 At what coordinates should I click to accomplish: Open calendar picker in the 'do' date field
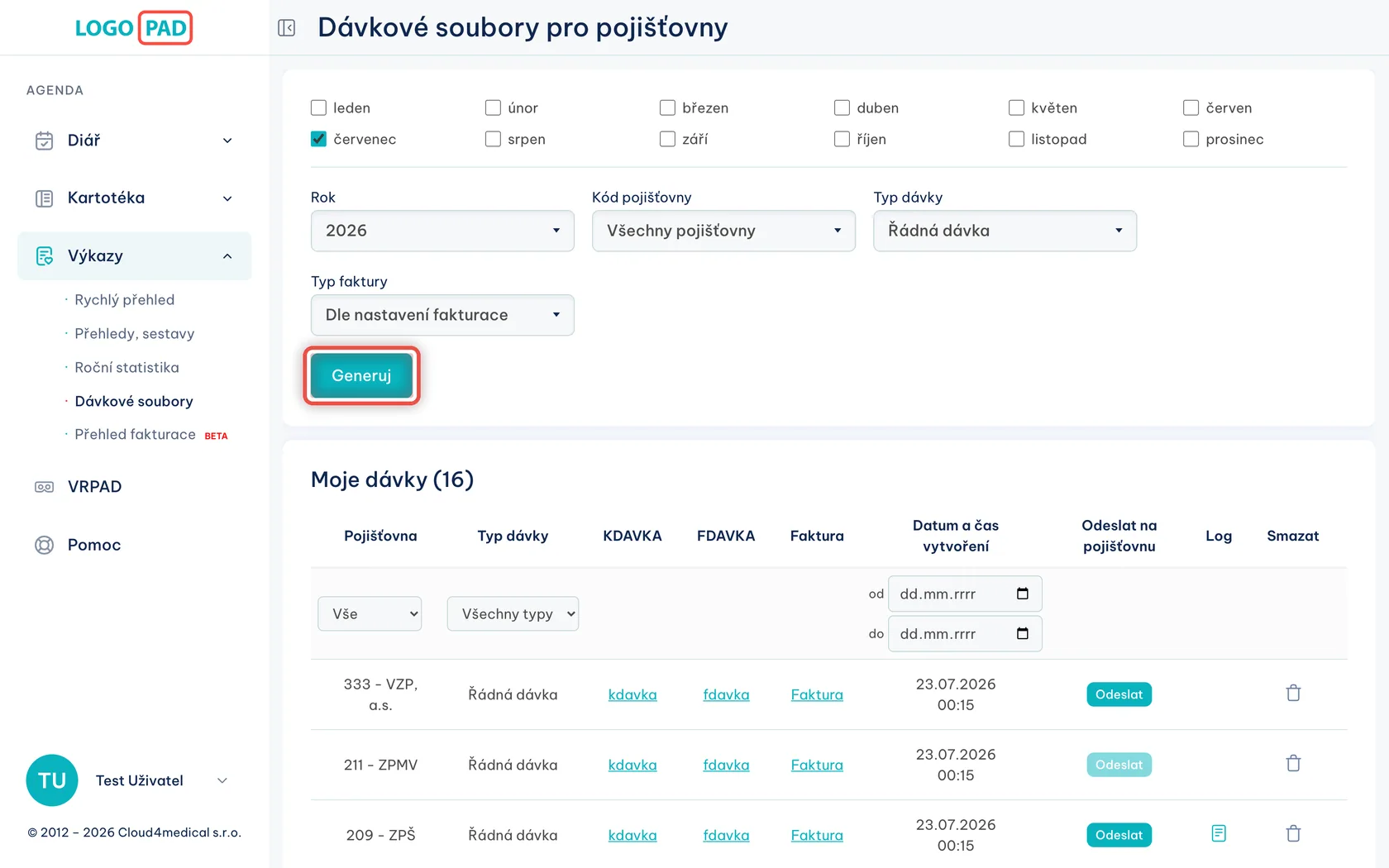pos(1023,633)
